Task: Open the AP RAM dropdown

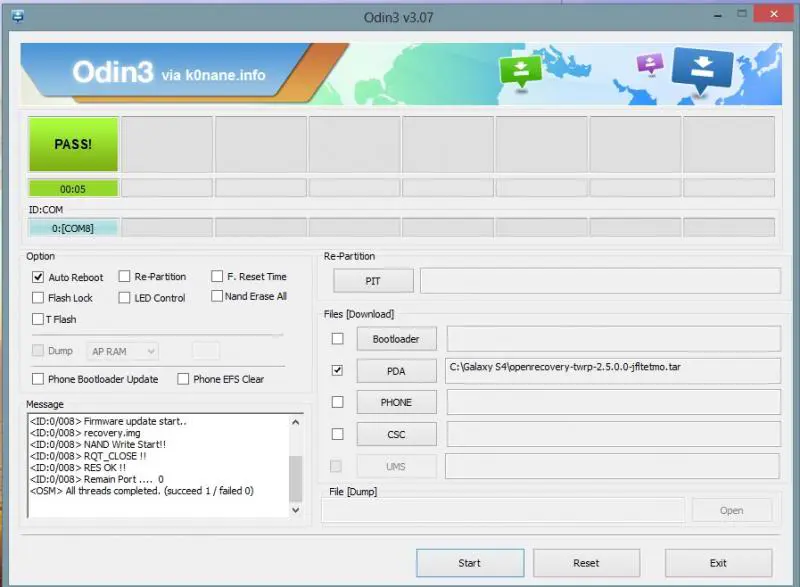Action: click(x=124, y=351)
